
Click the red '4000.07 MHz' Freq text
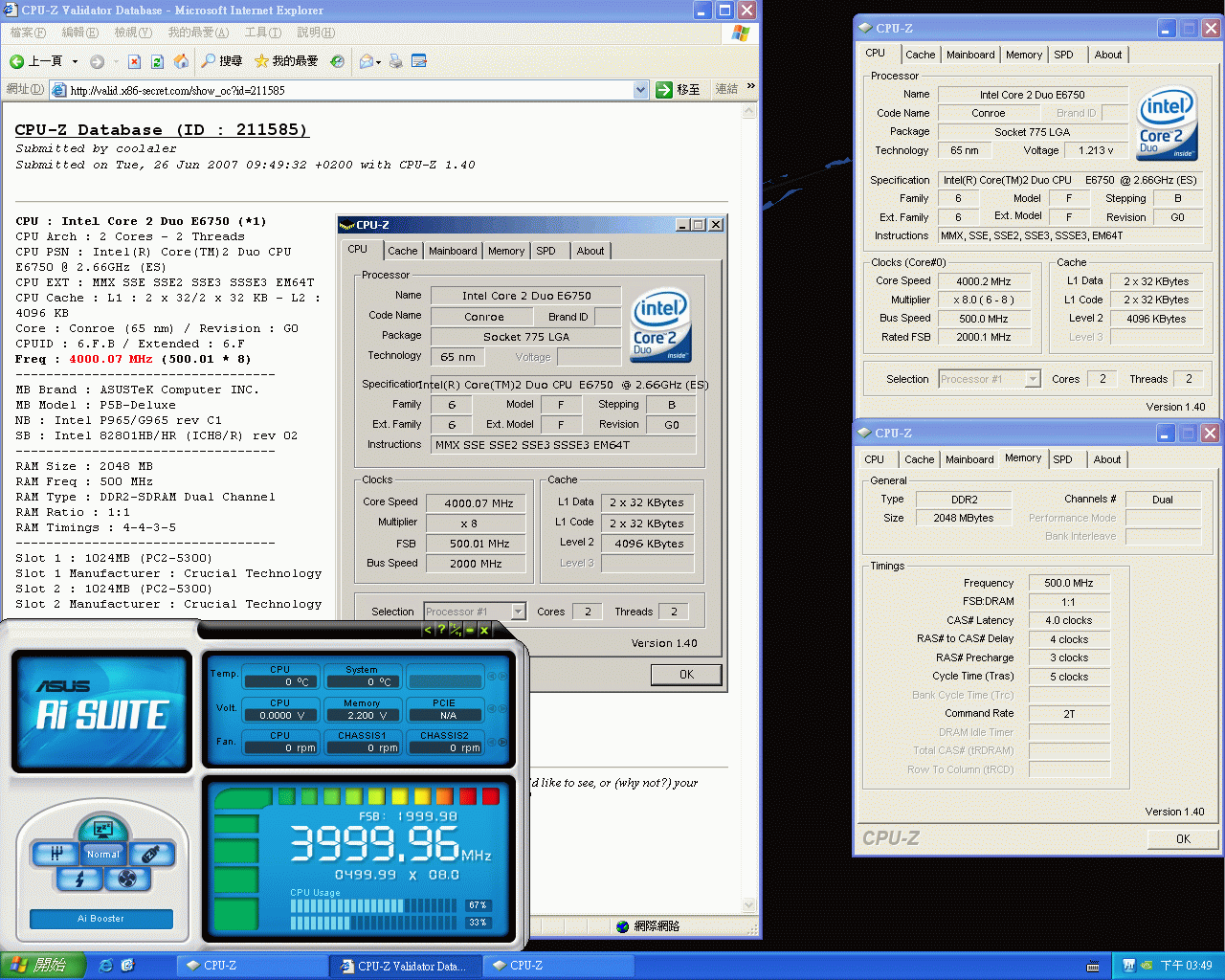(111, 359)
